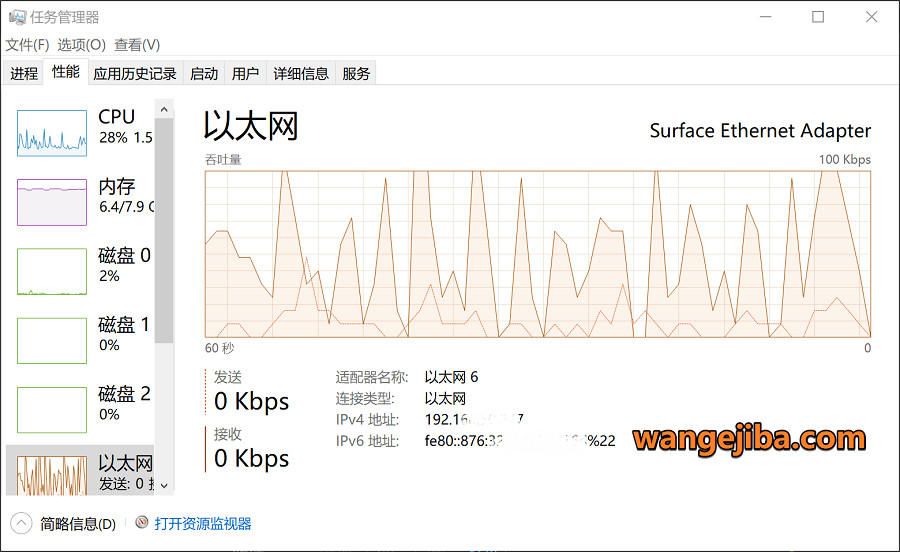
Task: Open the 磁盘 1 performance graph
Action: tap(52, 340)
